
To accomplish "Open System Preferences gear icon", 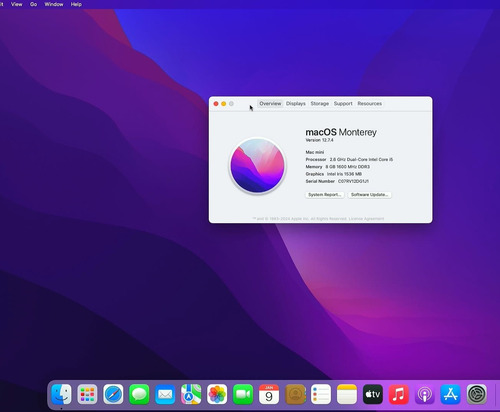I will click(x=477, y=394).
